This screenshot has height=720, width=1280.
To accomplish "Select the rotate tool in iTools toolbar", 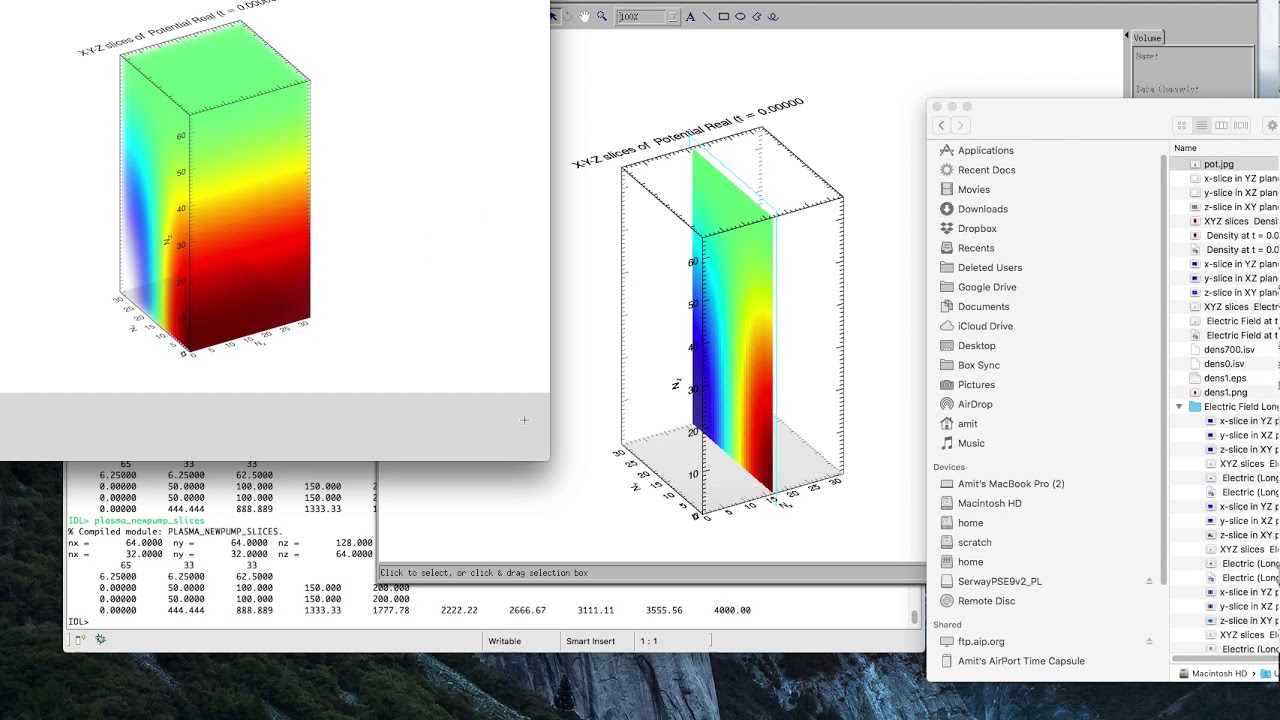I will click(x=568, y=16).
